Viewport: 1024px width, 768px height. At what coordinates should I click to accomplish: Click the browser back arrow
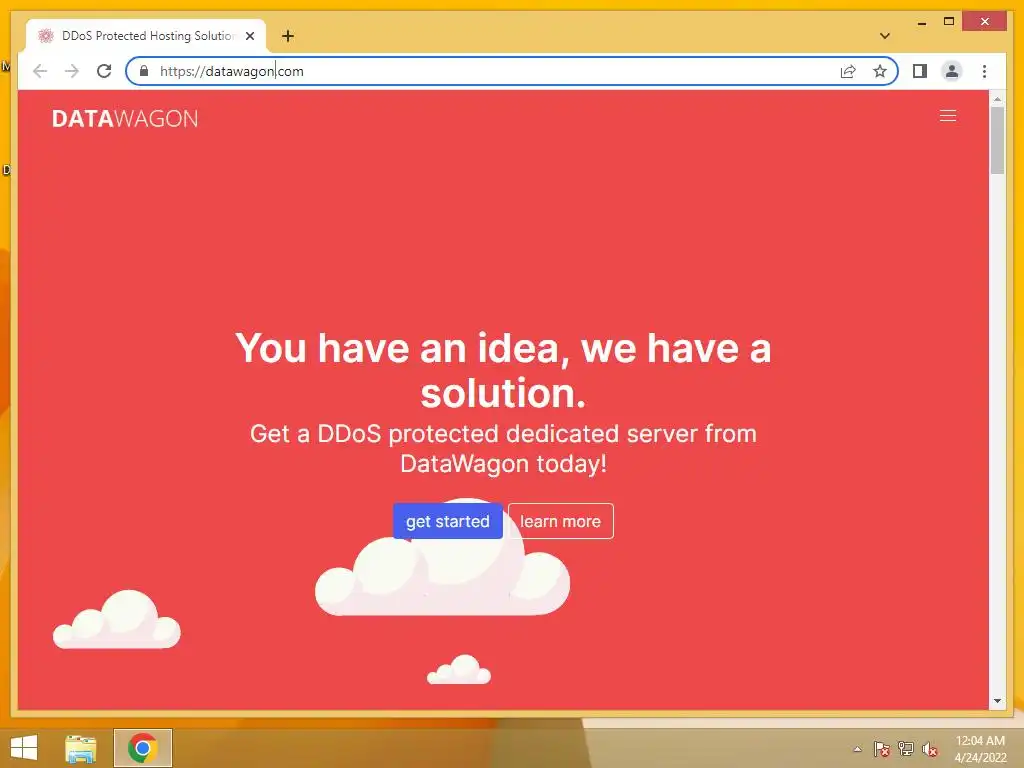(40, 71)
